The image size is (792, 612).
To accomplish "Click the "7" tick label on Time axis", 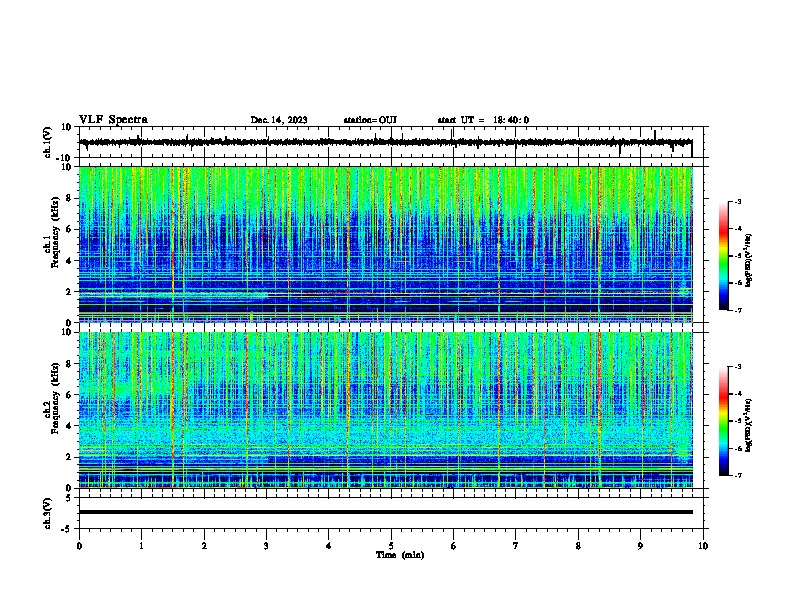I will [x=516, y=546].
